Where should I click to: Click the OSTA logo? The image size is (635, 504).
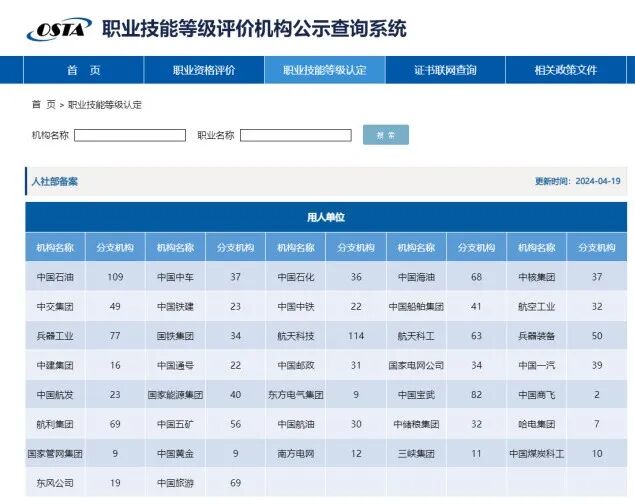point(59,29)
